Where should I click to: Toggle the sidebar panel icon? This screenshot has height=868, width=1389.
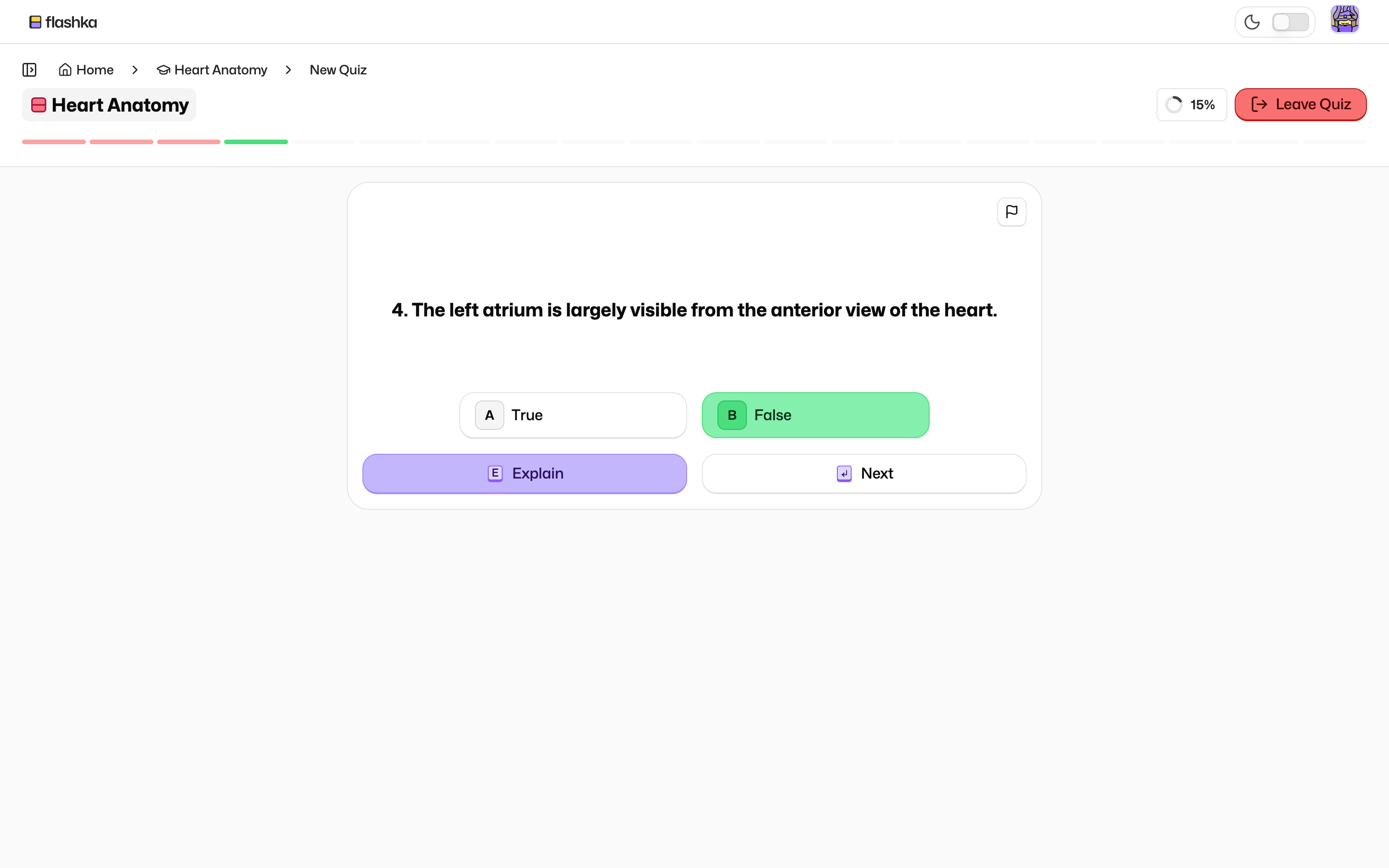click(29, 70)
